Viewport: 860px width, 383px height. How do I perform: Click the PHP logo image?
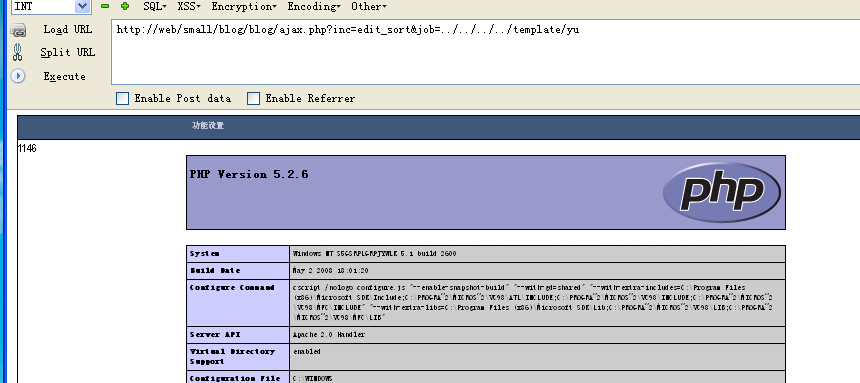click(721, 192)
